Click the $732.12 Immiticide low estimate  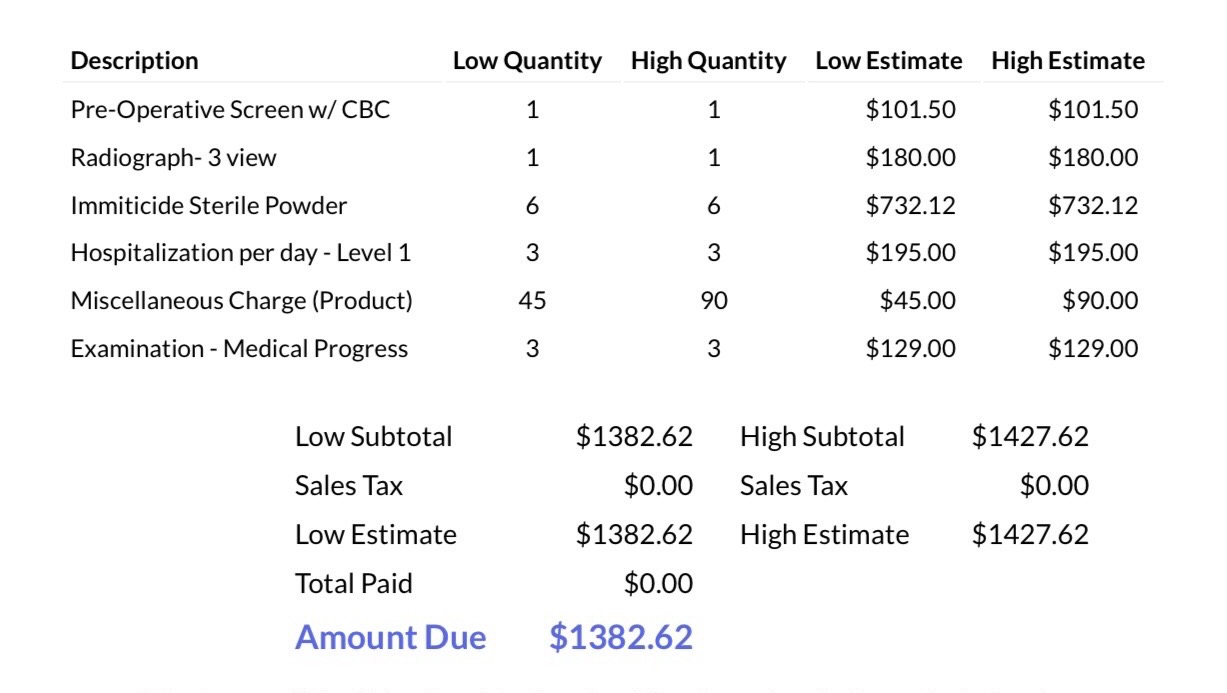pos(910,206)
